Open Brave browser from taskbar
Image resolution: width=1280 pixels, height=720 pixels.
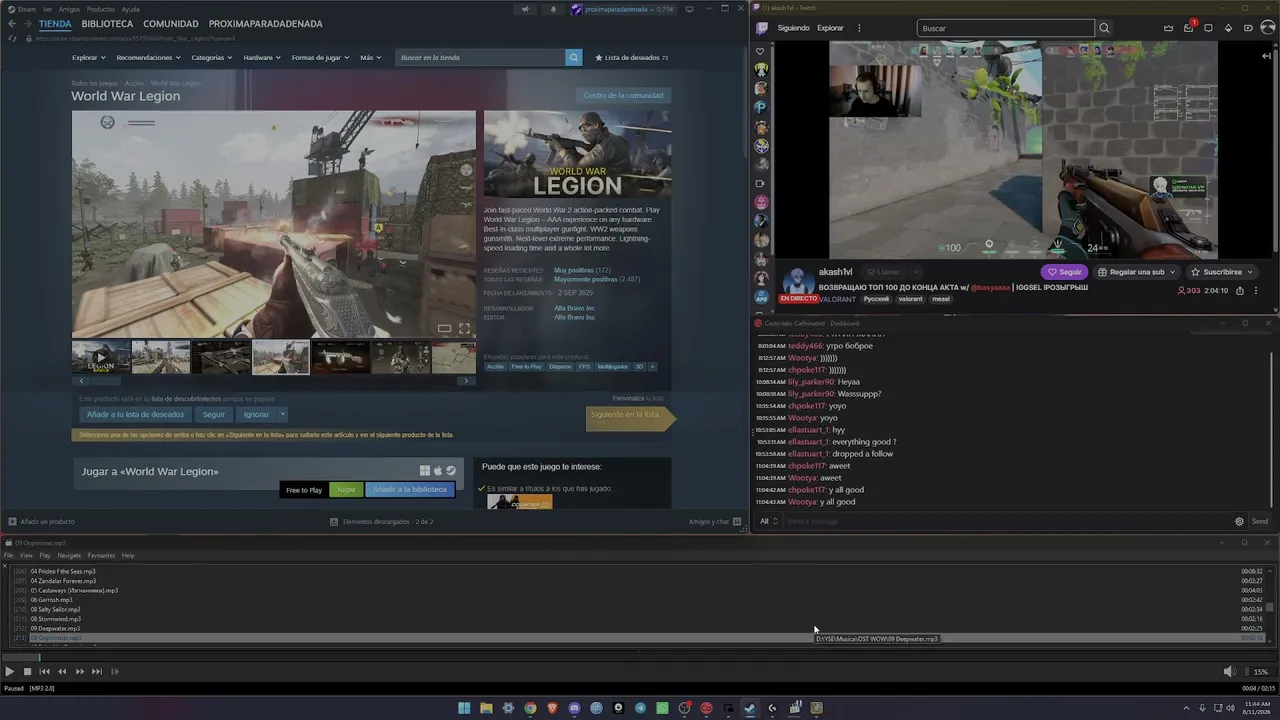(552, 708)
